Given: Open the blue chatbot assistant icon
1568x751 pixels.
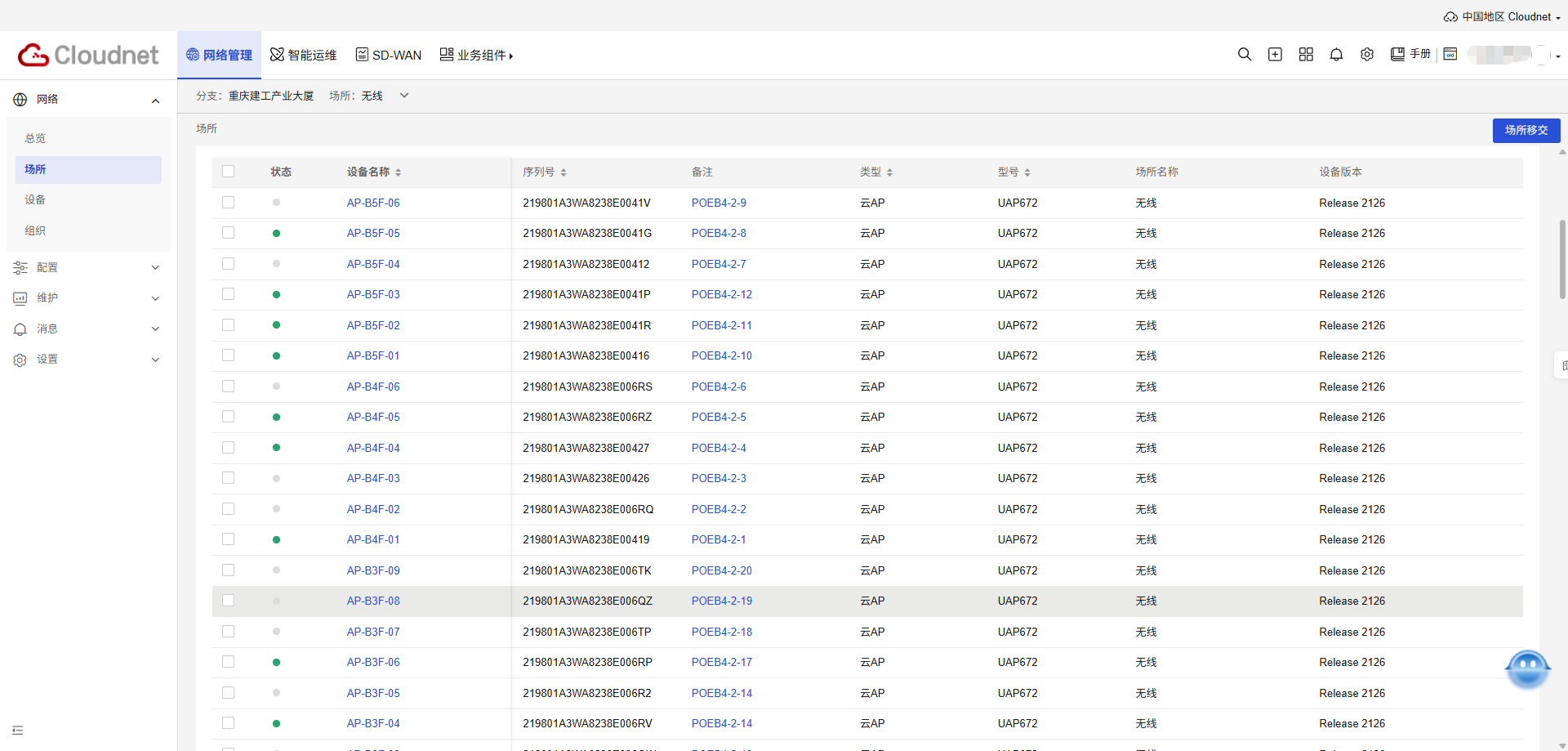Looking at the screenshot, I should click(x=1527, y=669).
